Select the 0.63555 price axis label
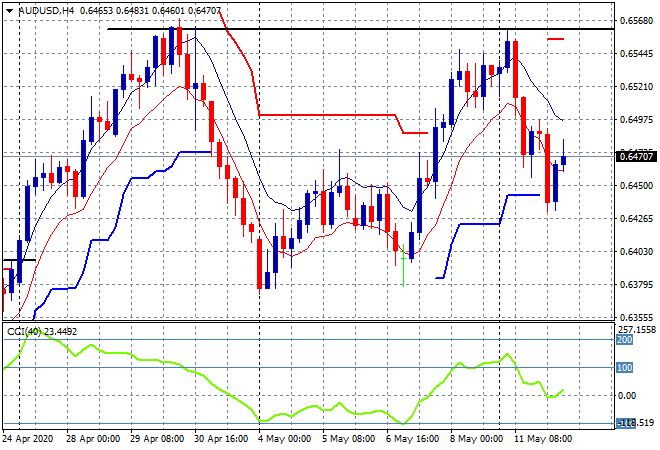The image size is (660, 450). point(636,317)
